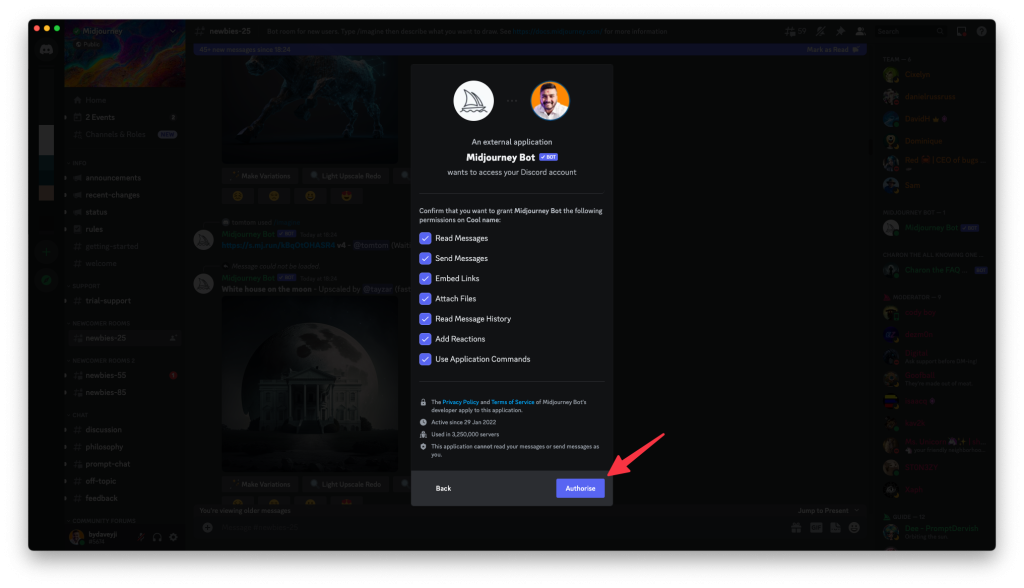The width and height of the screenshot is (1024, 588).
Task: Collapse the INFO channel category
Action: pos(77,163)
